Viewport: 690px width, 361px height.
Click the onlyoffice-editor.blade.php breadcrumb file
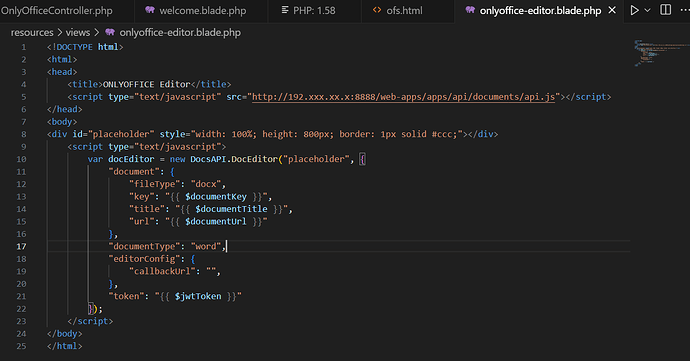180,33
